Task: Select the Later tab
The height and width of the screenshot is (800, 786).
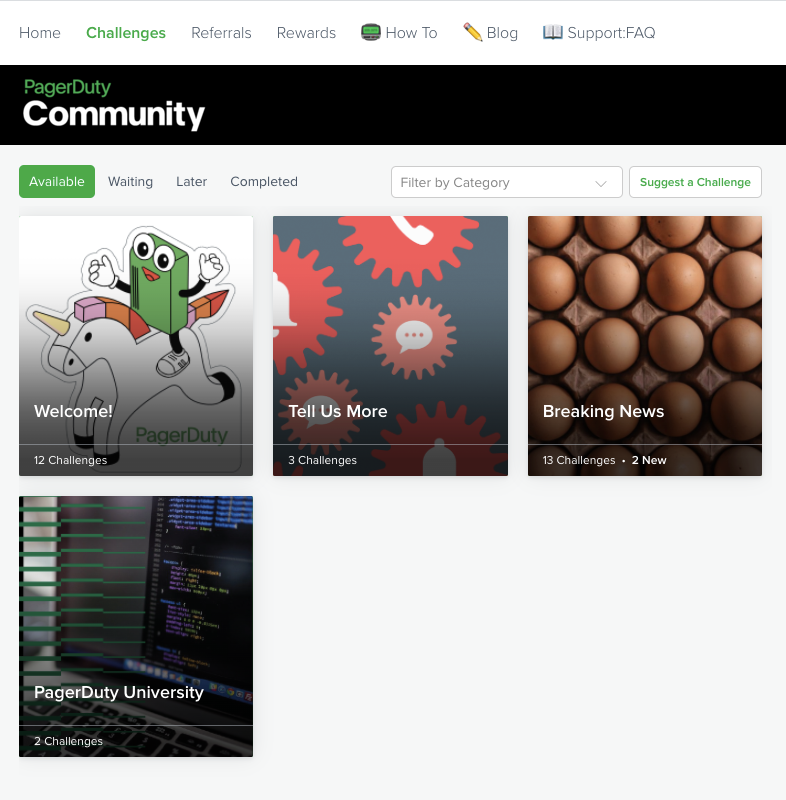Action: pos(191,182)
